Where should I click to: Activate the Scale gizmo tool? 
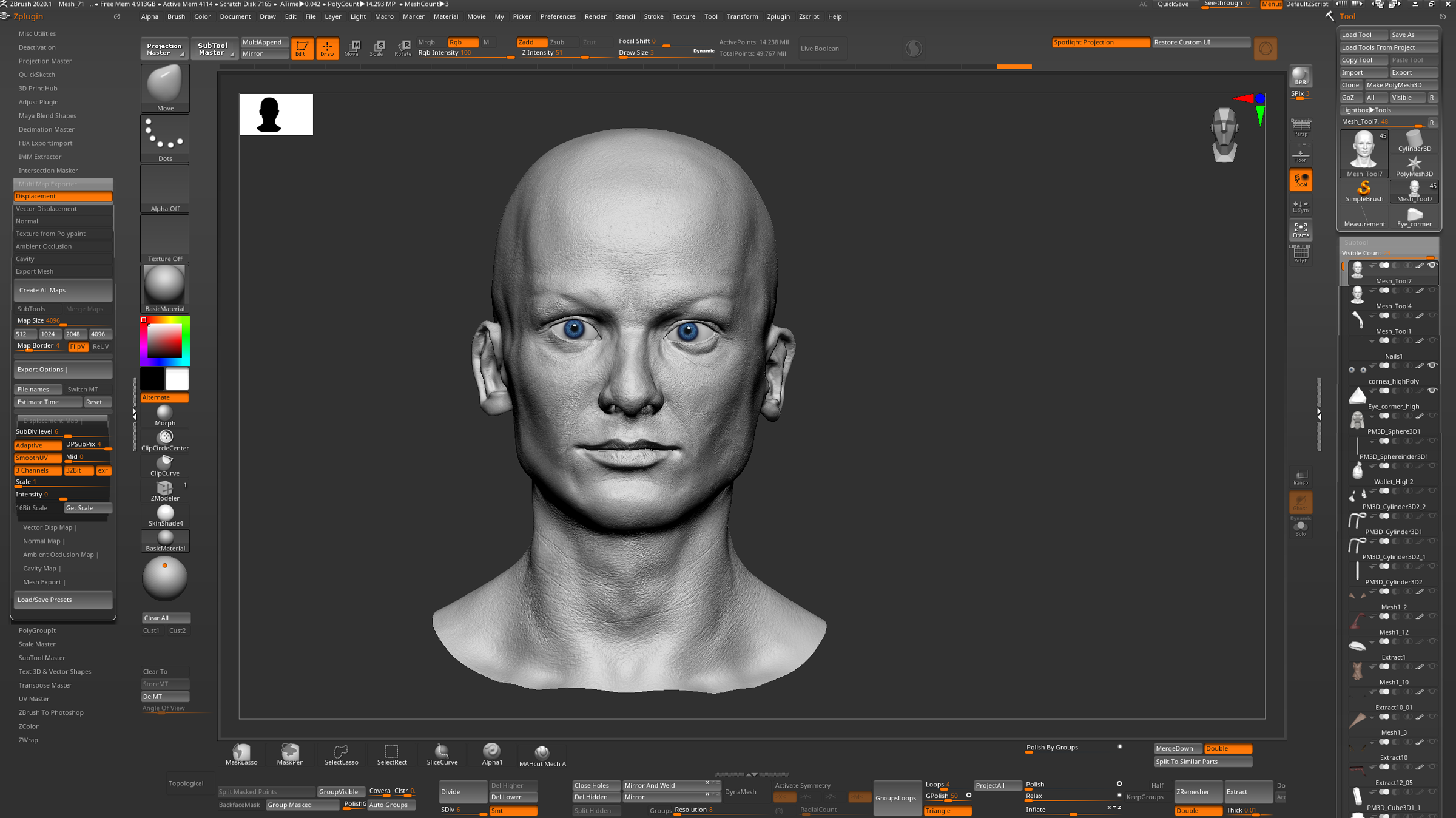coord(377,47)
